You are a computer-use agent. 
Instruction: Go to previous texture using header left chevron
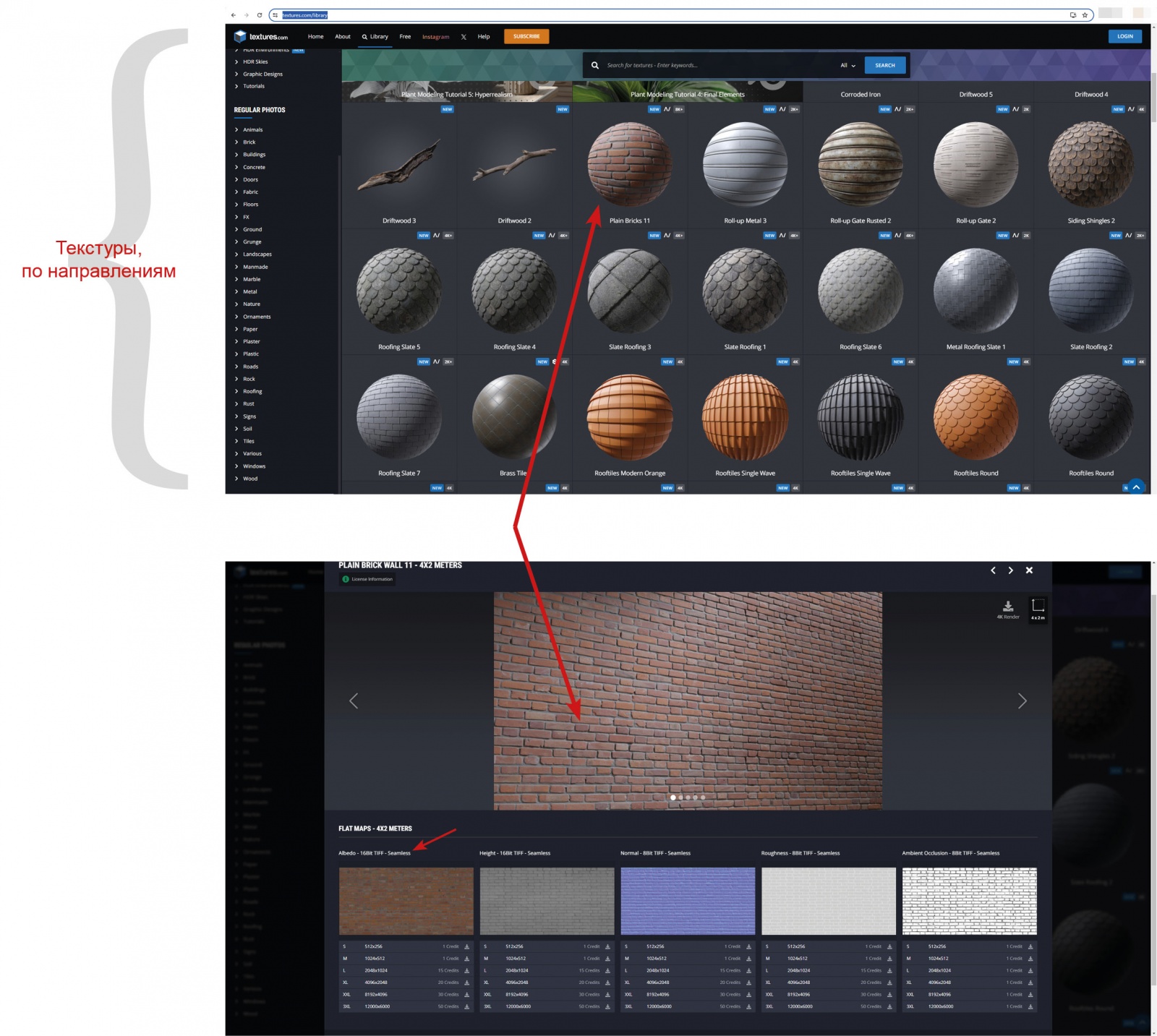pos(993,570)
